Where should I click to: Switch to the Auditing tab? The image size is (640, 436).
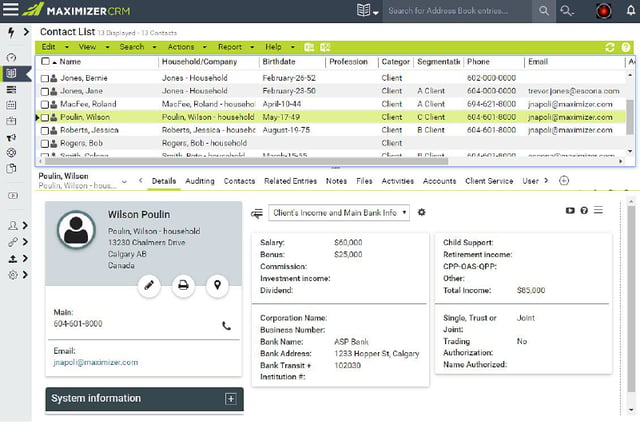pyautogui.click(x=200, y=181)
